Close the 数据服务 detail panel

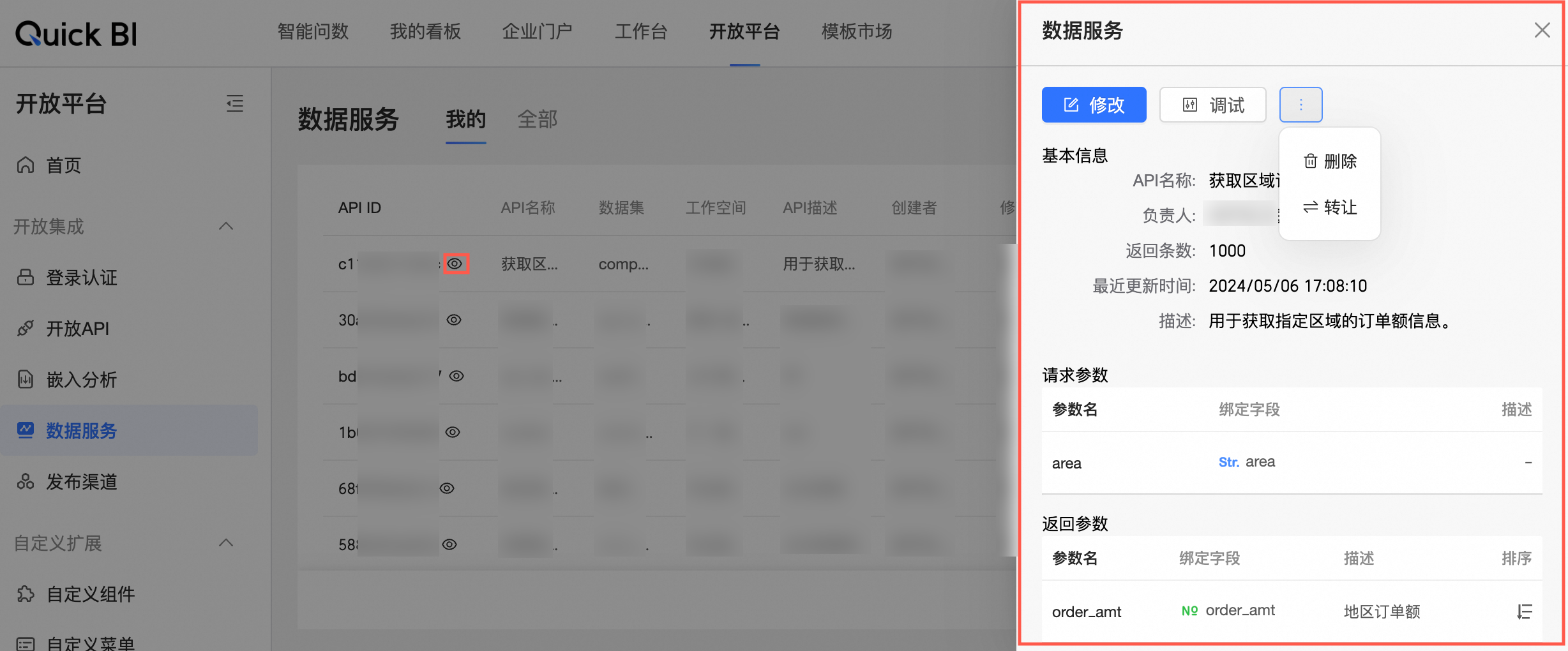pyautogui.click(x=1542, y=30)
